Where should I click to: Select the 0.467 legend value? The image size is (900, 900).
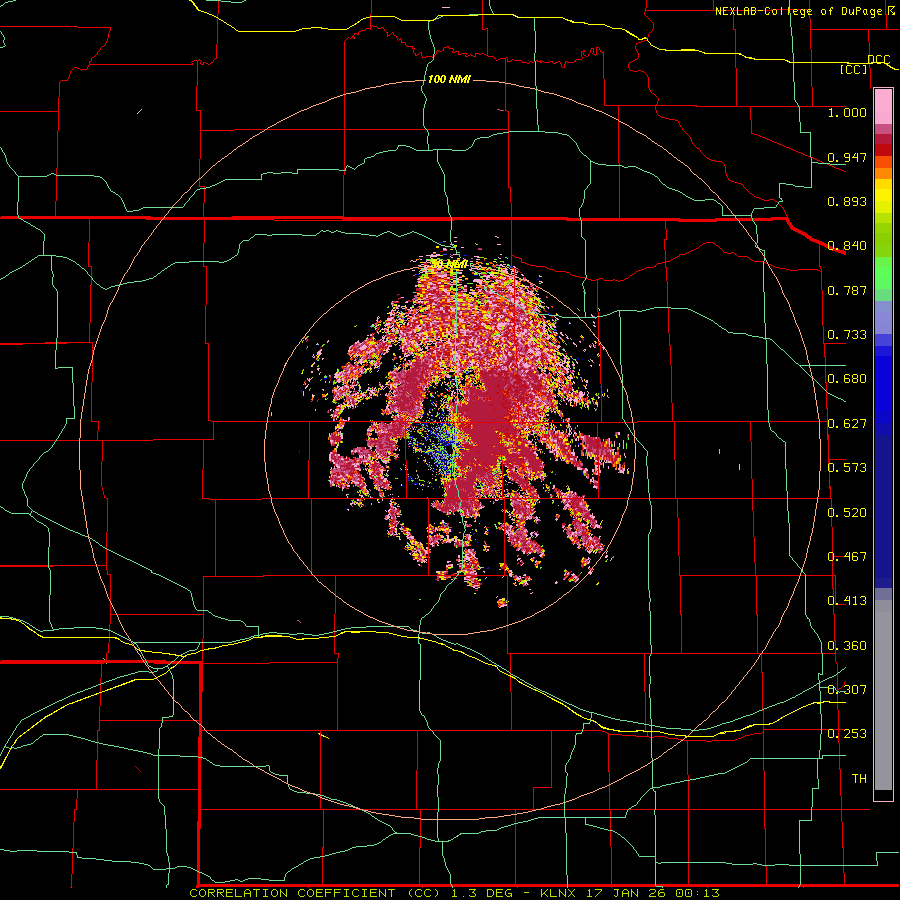(x=847, y=556)
